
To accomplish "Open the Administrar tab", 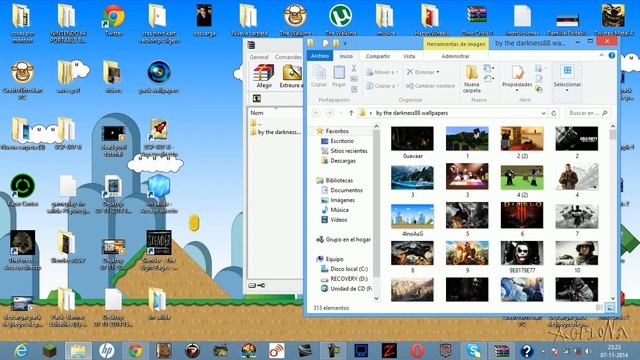I will [456, 56].
